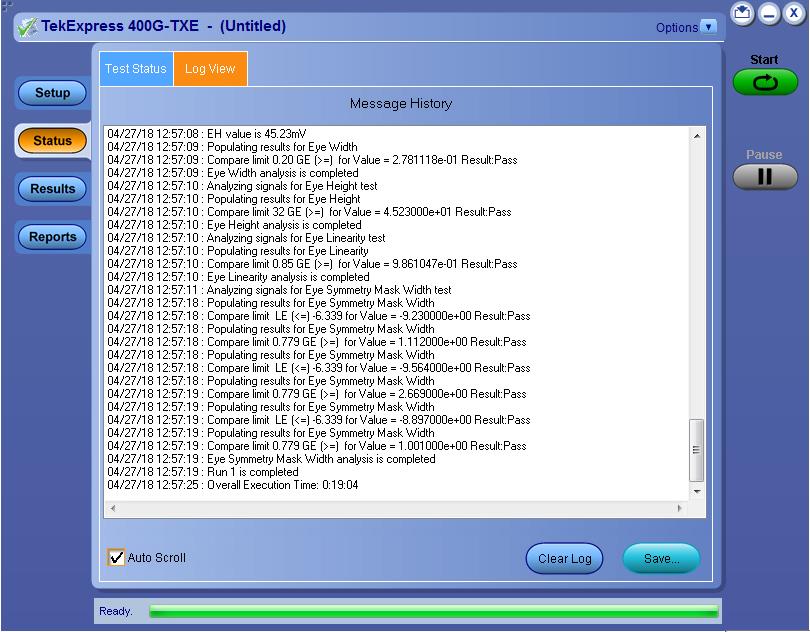Viewport: 810px width, 632px height.
Task: Click the Save... button
Action: click(x=661, y=559)
